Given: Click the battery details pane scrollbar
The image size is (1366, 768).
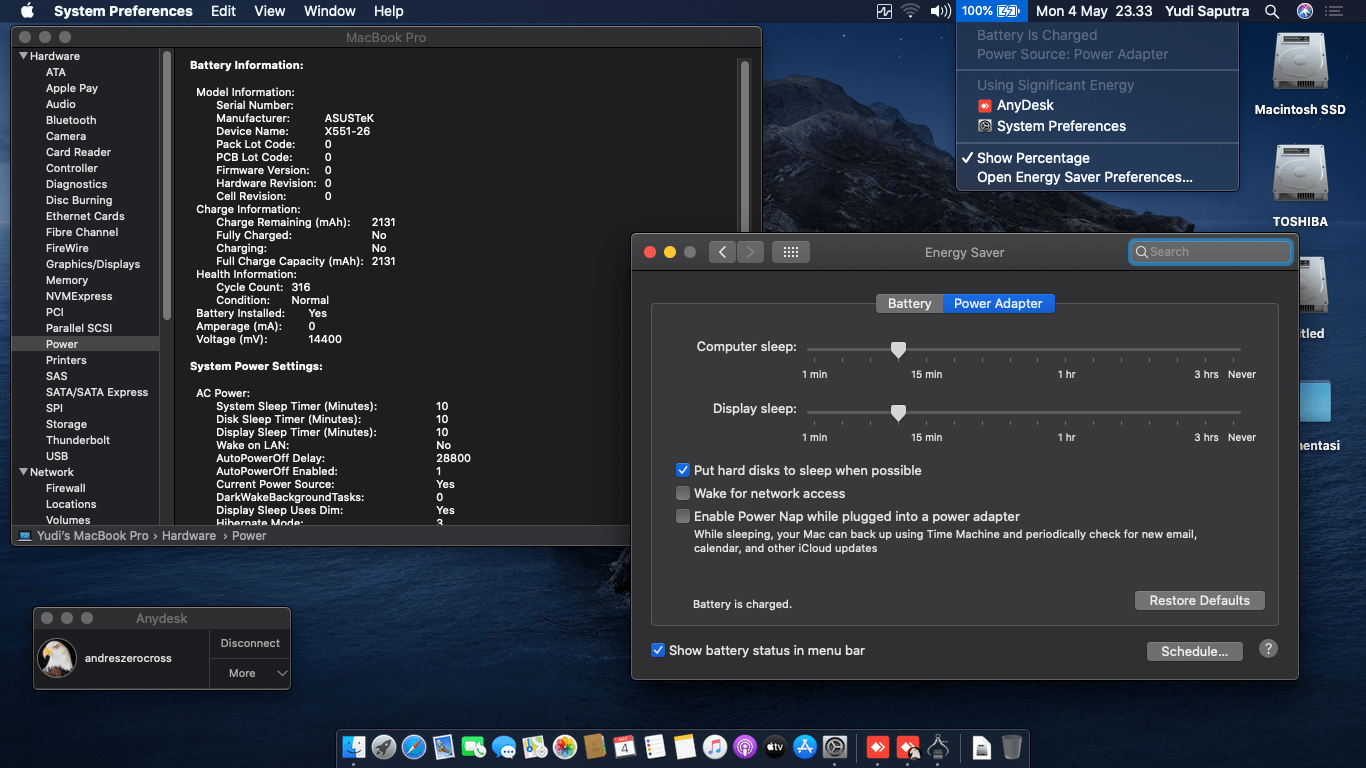Looking at the screenshot, I should [744, 145].
